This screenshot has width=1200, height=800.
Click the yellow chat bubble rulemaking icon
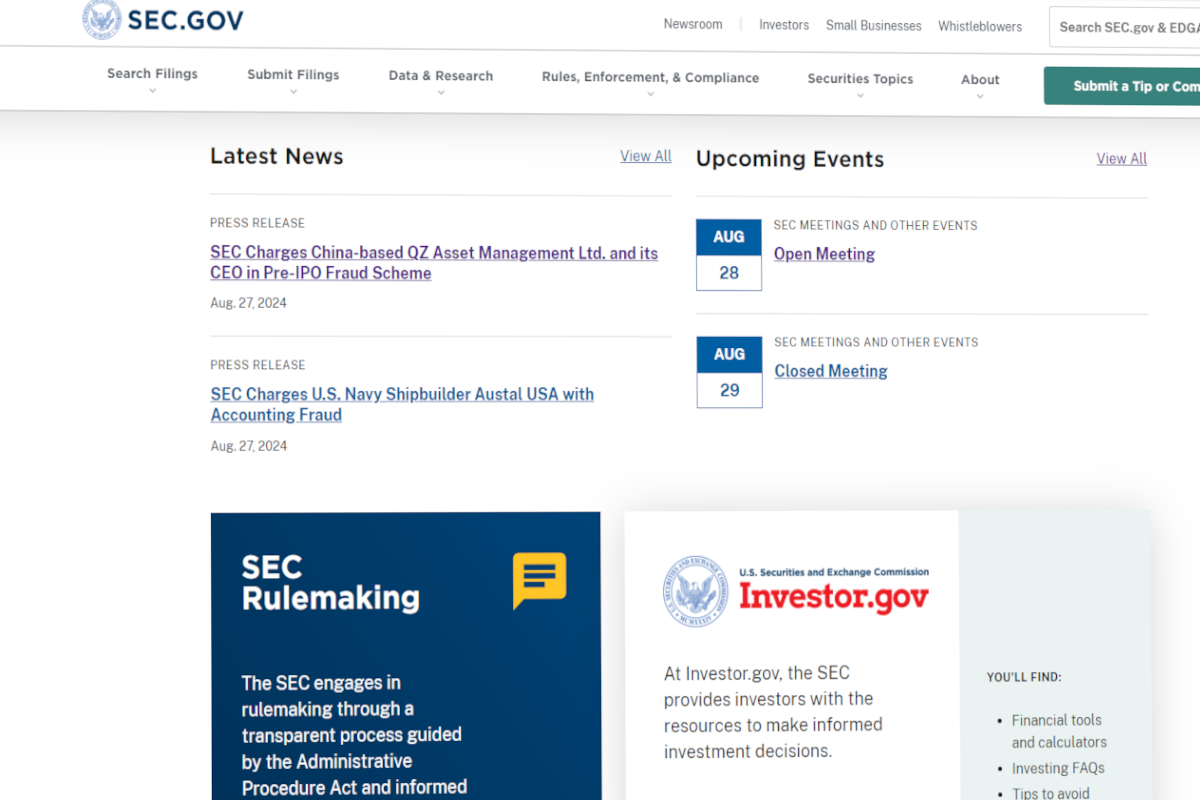pyautogui.click(x=539, y=579)
